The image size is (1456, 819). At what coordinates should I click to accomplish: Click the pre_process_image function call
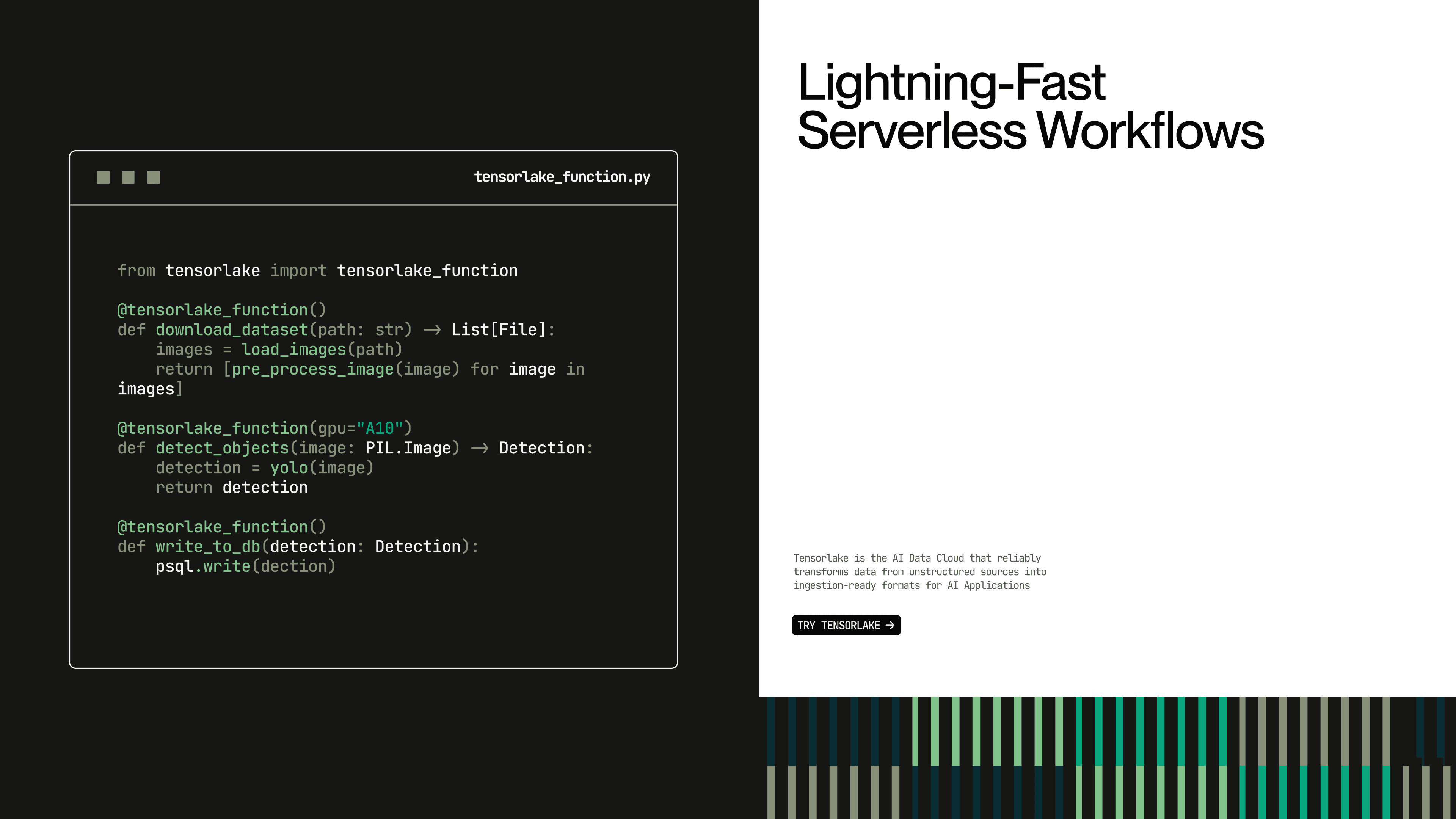pyautogui.click(x=312, y=370)
